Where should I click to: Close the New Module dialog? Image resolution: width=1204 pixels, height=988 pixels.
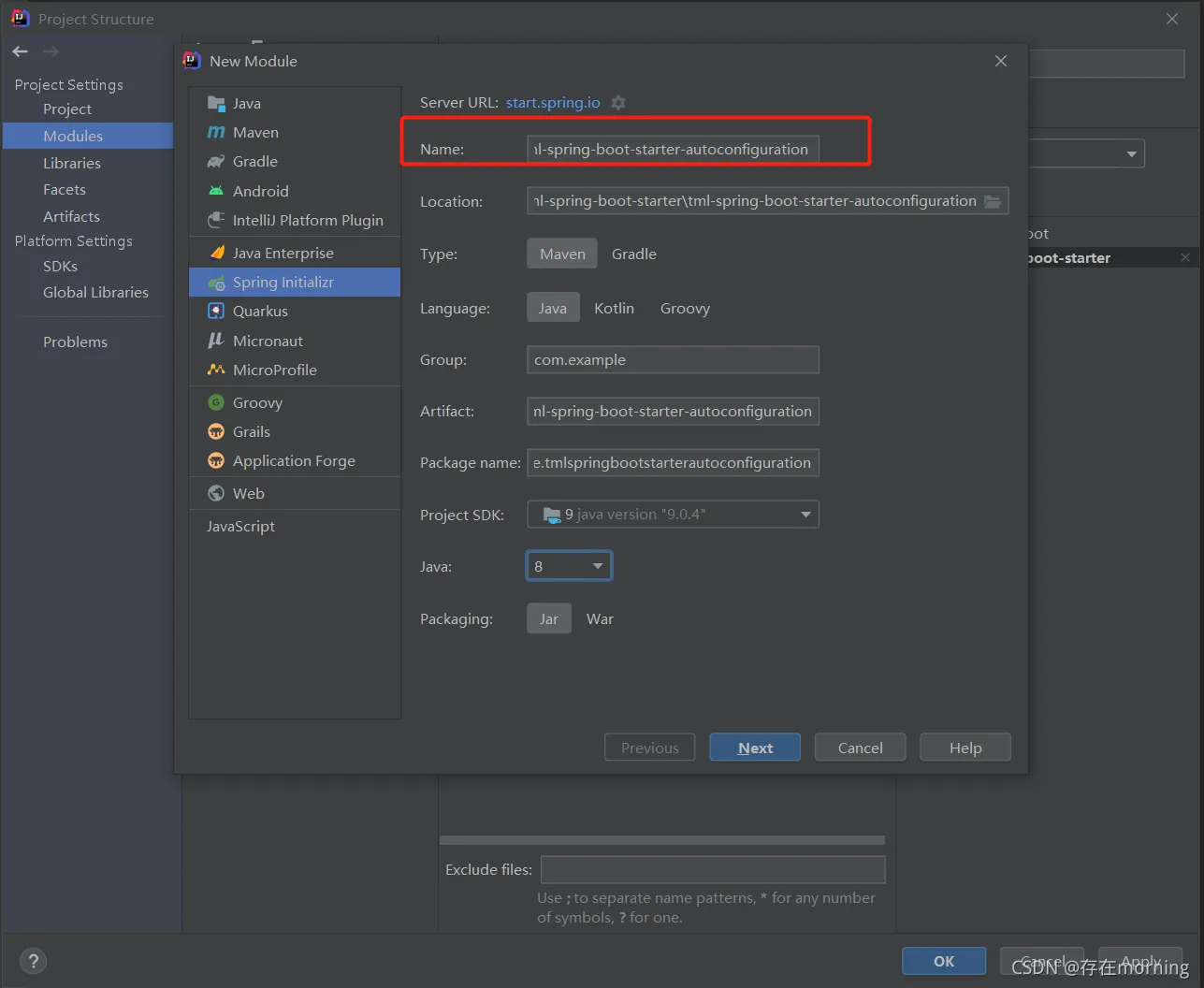(1001, 61)
